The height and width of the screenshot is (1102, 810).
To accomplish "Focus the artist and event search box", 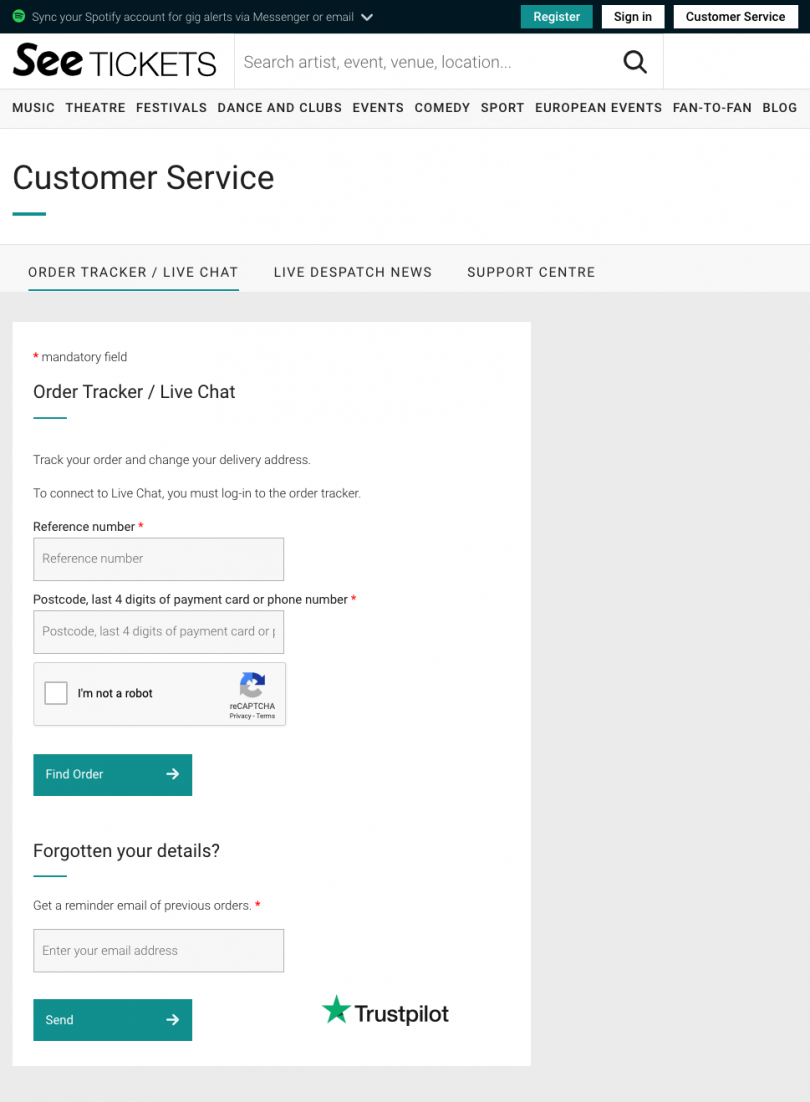I will pyautogui.click(x=429, y=62).
